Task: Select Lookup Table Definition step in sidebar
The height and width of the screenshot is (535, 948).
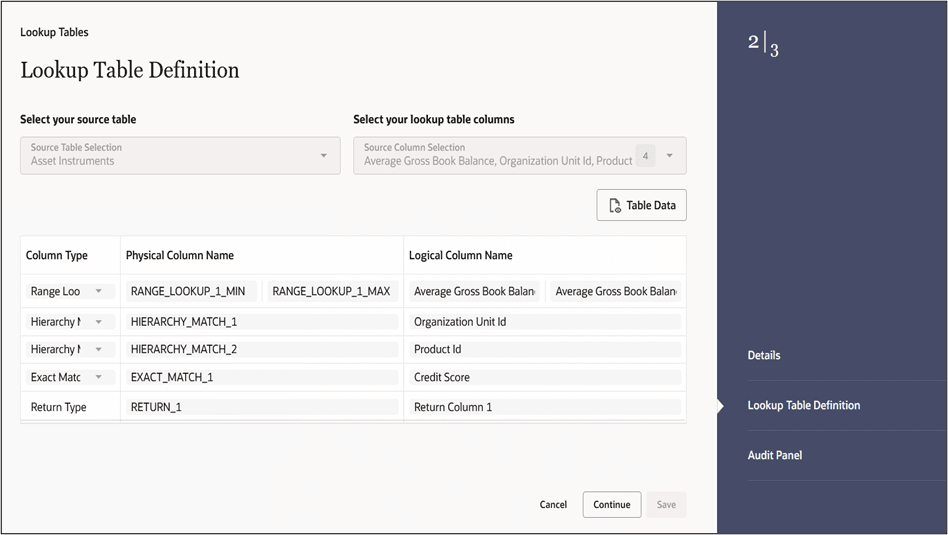Action: [x=804, y=406]
